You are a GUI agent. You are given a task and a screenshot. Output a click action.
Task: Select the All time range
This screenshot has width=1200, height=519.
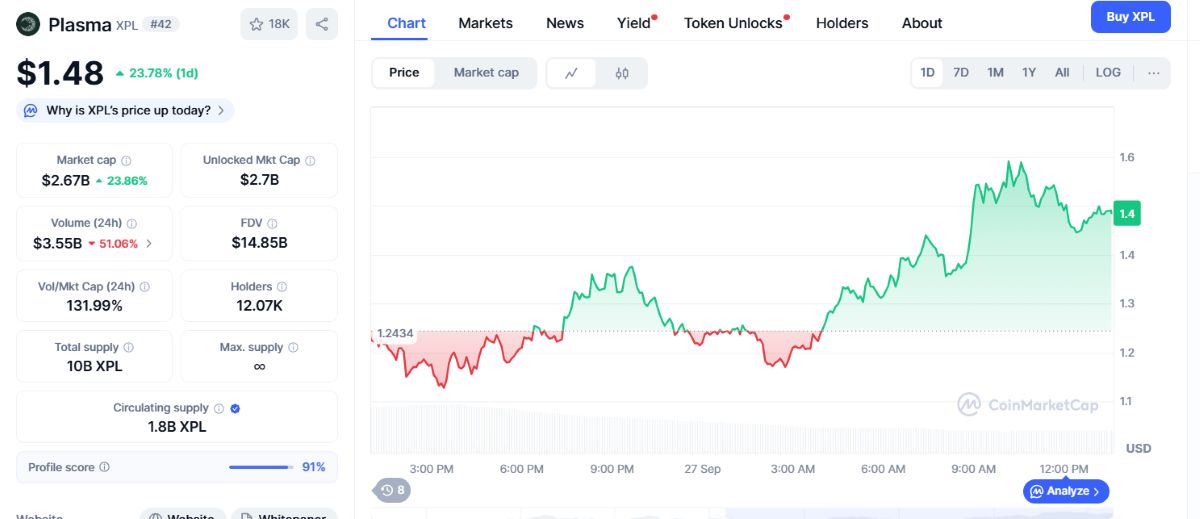1062,73
